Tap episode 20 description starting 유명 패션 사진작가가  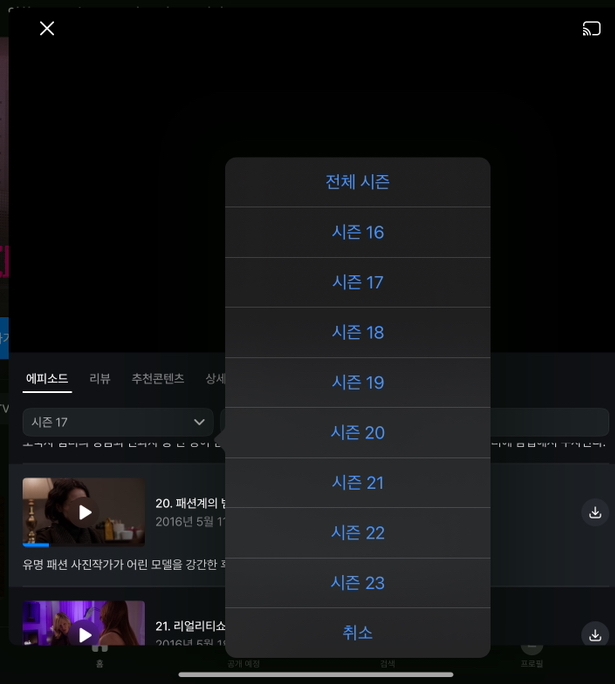[124, 564]
